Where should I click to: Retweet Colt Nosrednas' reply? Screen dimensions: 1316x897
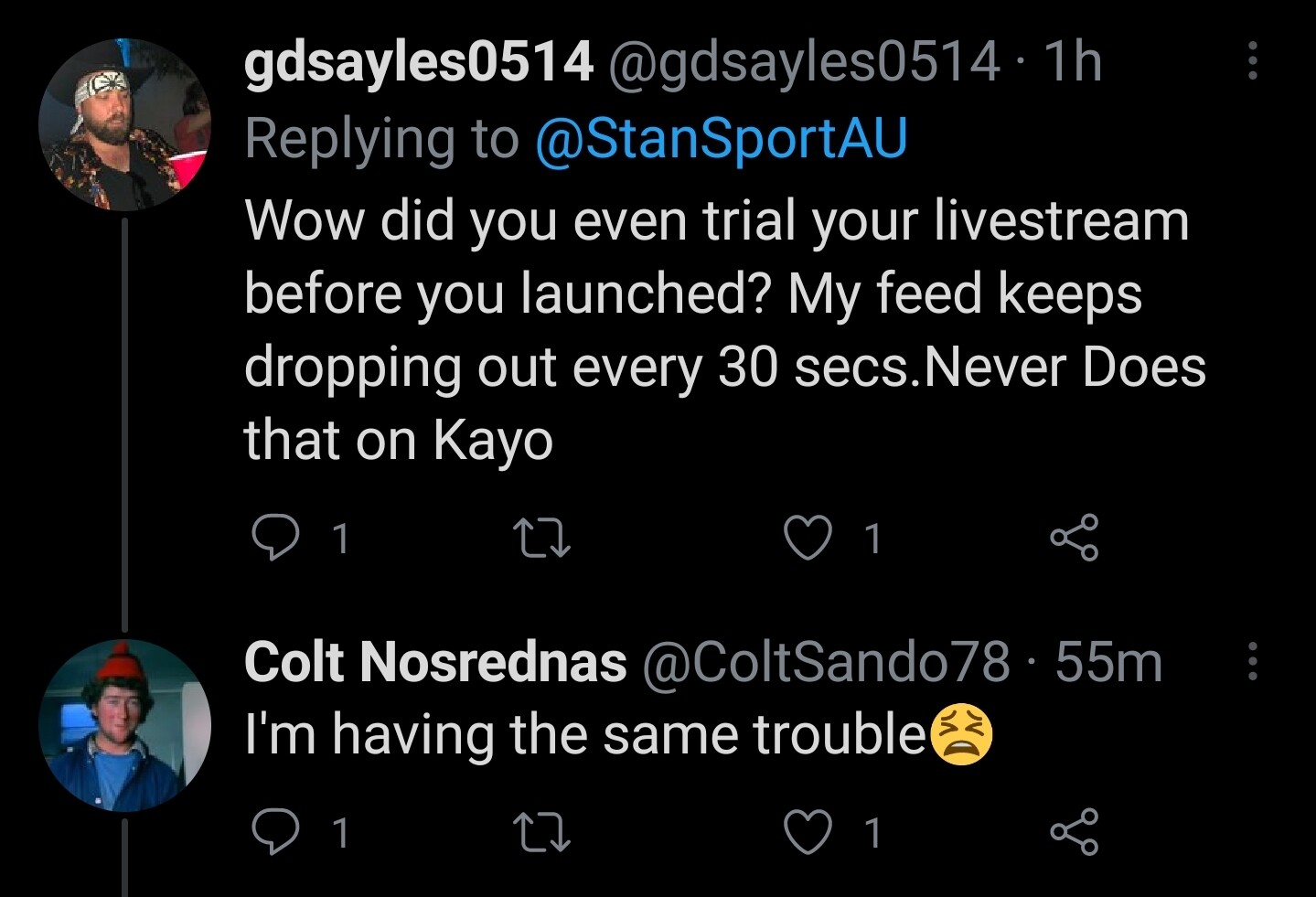pyautogui.click(x=541, y=832)
